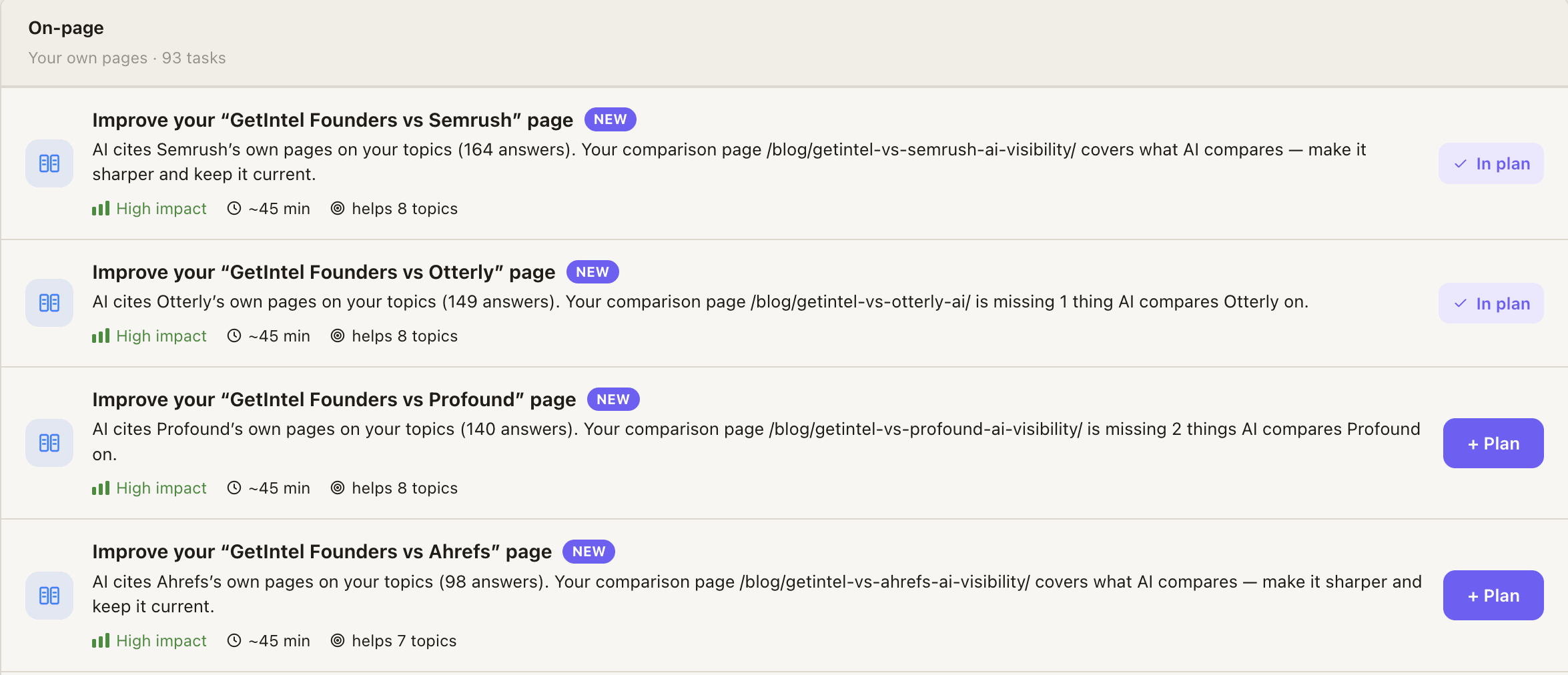
Task: Add the Profound task to plan
Action: (x=1493, y=444)
